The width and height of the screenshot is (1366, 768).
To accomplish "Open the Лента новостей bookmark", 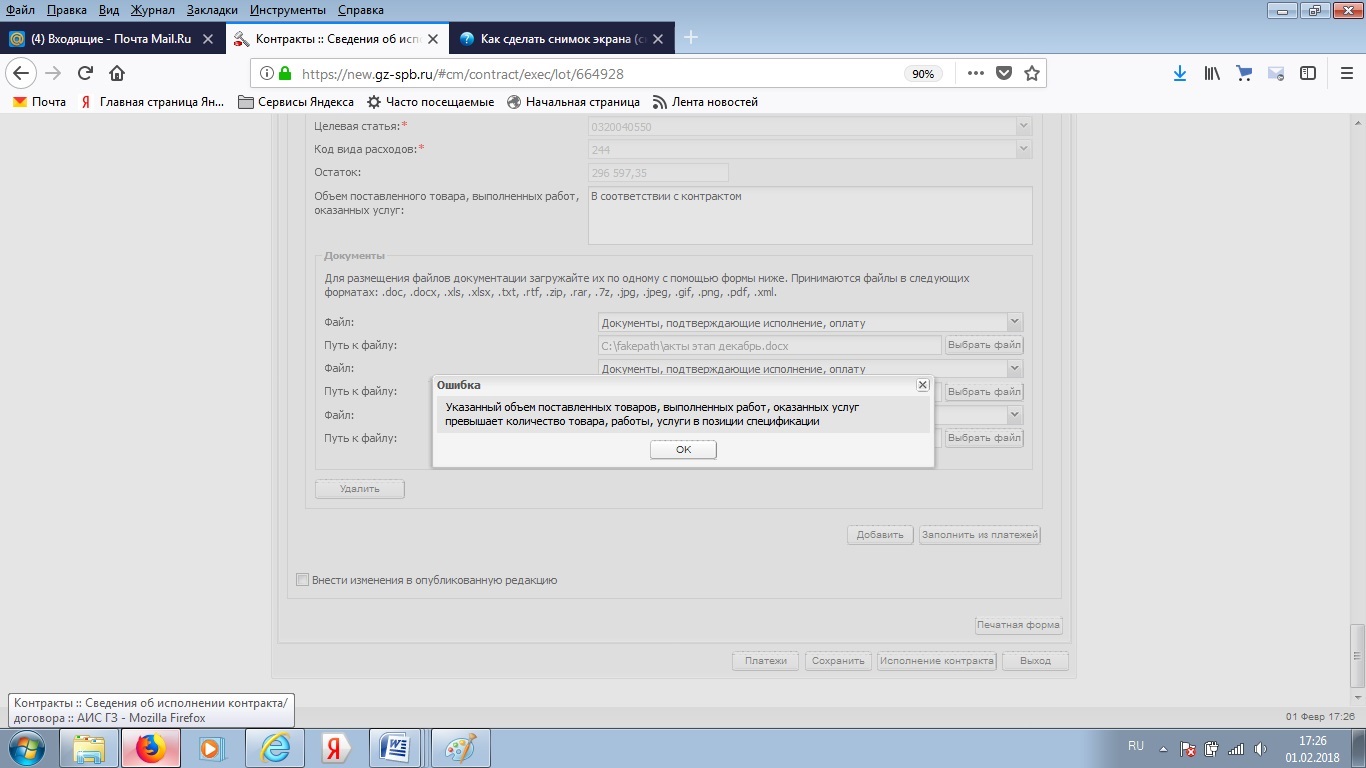I will point(705,102).
